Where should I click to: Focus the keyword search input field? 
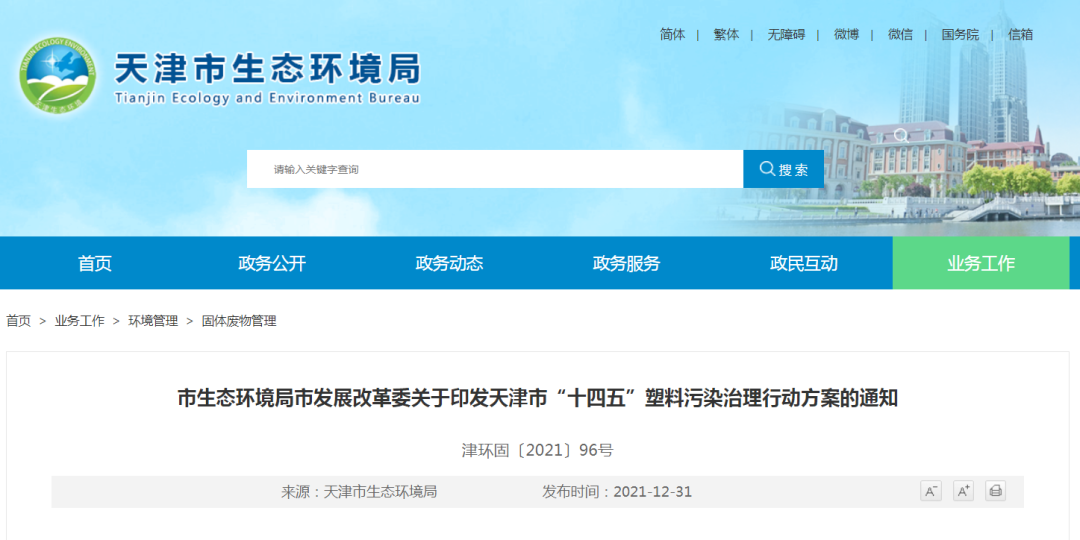(x=495, y=169)
